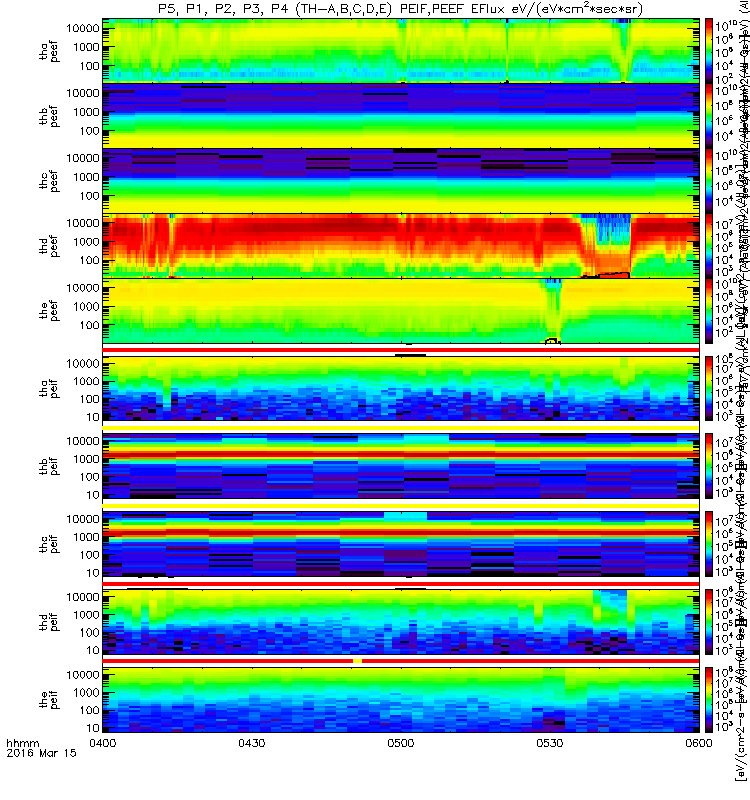
Task: Click the thb peef spectrogram panel
Action: pyautogui.click(x=401, y=116)
